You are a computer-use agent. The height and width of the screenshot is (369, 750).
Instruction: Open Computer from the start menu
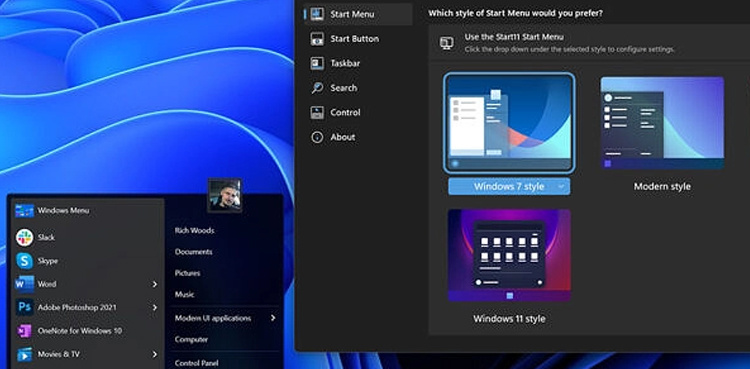pos(191,340)
